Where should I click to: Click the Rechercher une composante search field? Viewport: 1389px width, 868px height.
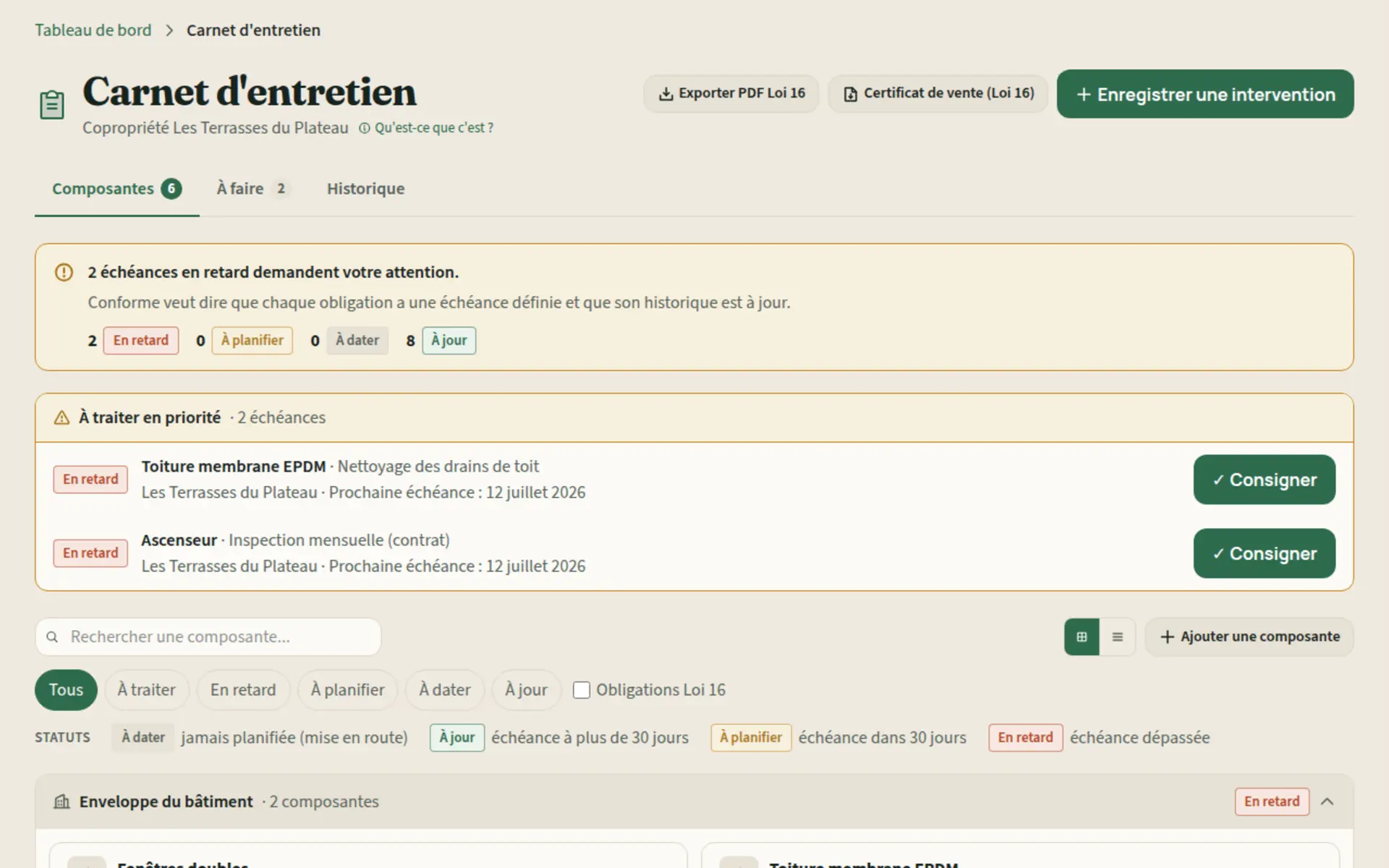[208, 637]
